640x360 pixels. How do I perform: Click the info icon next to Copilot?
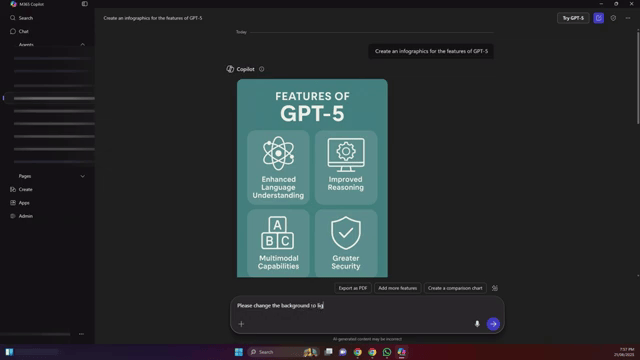point(262,69)
